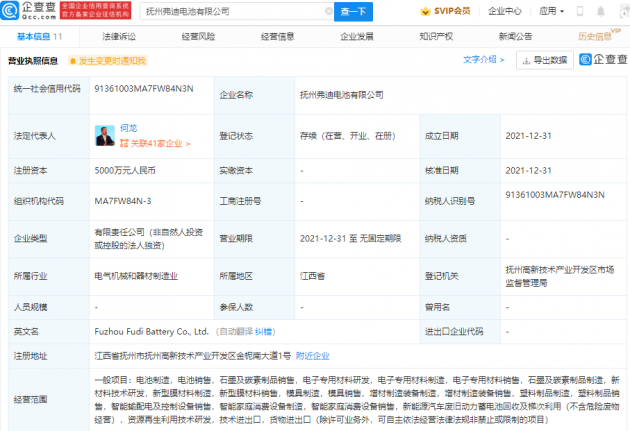Click the 导出数据 button
Screen dimensions: 630x431
545,61
